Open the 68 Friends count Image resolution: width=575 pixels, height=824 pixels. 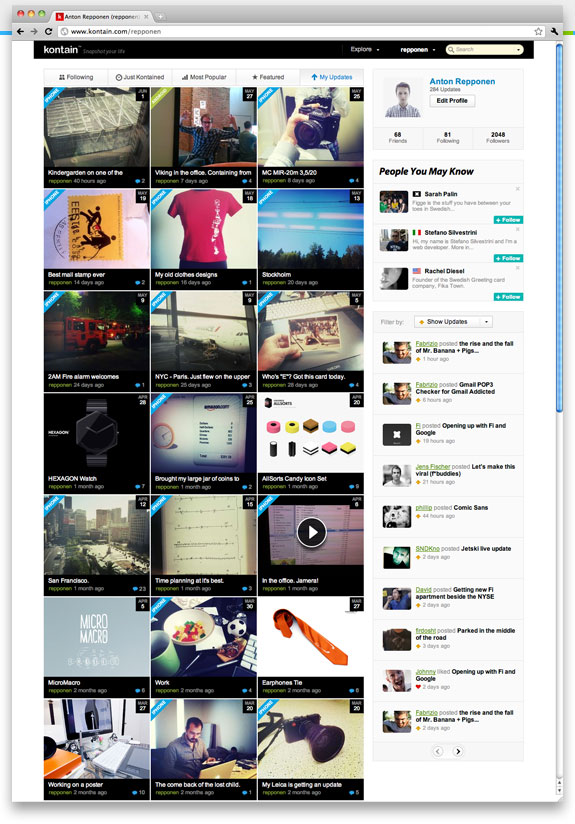(x=398, y=138)
